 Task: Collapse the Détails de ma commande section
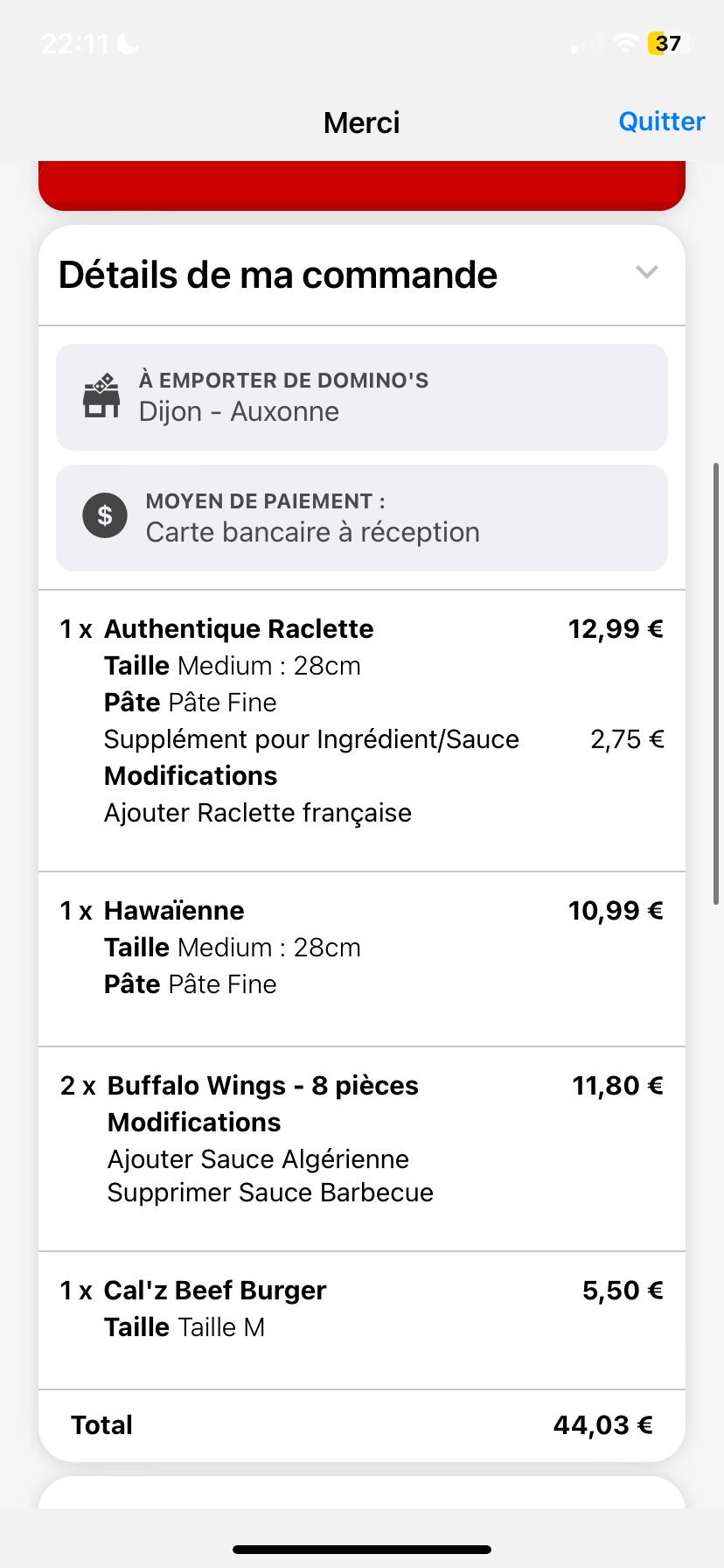pos(646,273)
